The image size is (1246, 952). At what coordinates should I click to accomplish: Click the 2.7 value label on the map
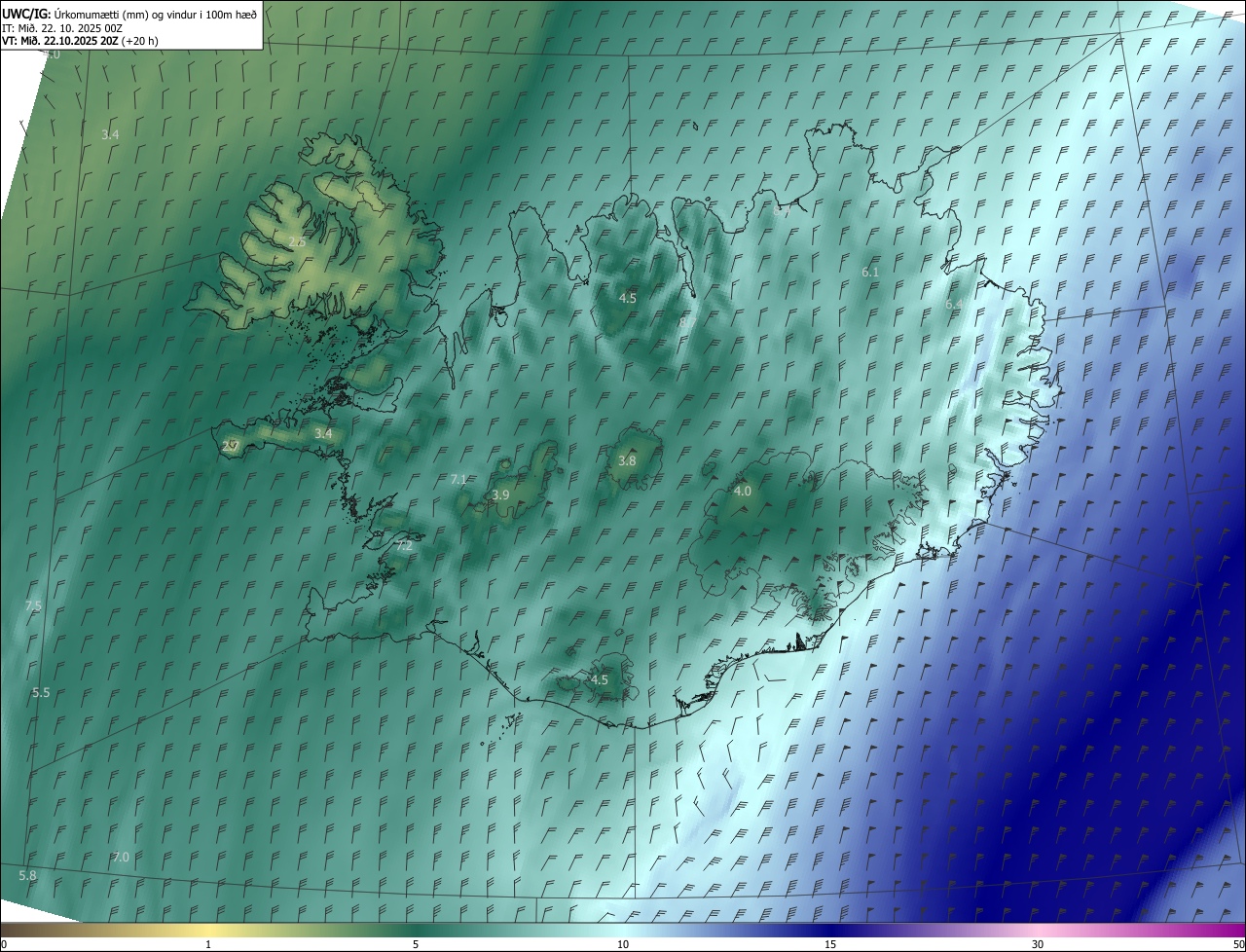point(231,446)
